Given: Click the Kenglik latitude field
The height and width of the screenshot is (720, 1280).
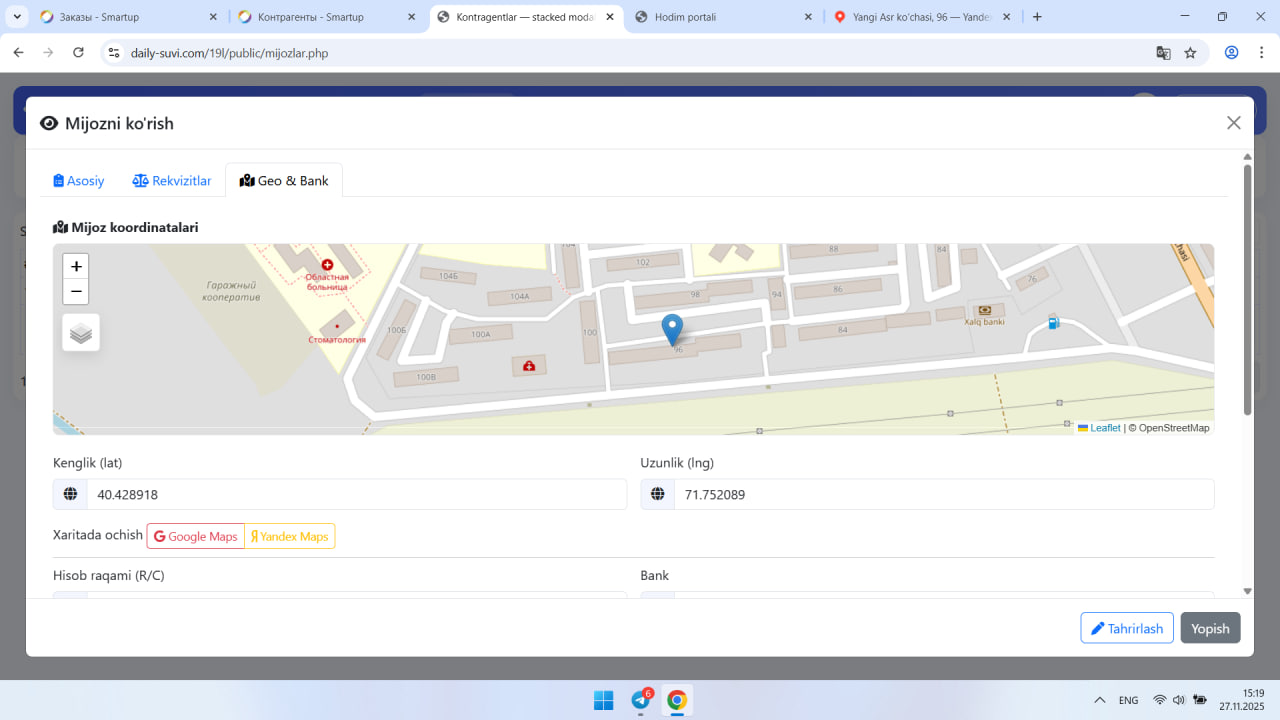Looking at the screenshot, I should click(356, 495).
